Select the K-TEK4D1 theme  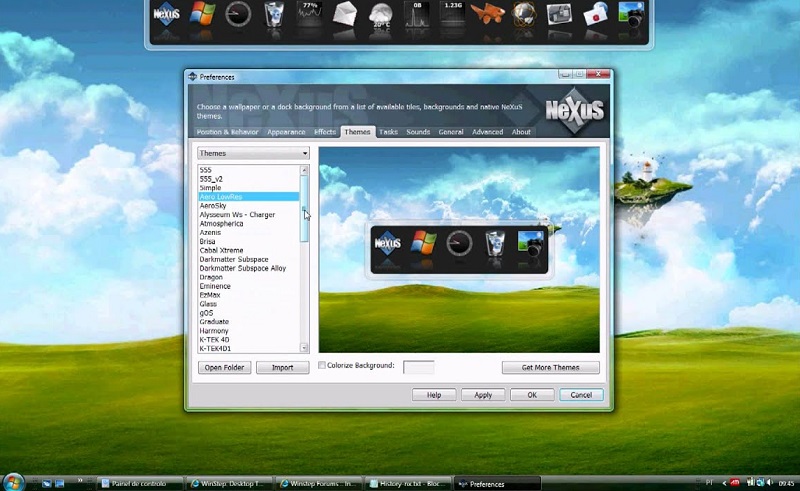pos(248,349)
